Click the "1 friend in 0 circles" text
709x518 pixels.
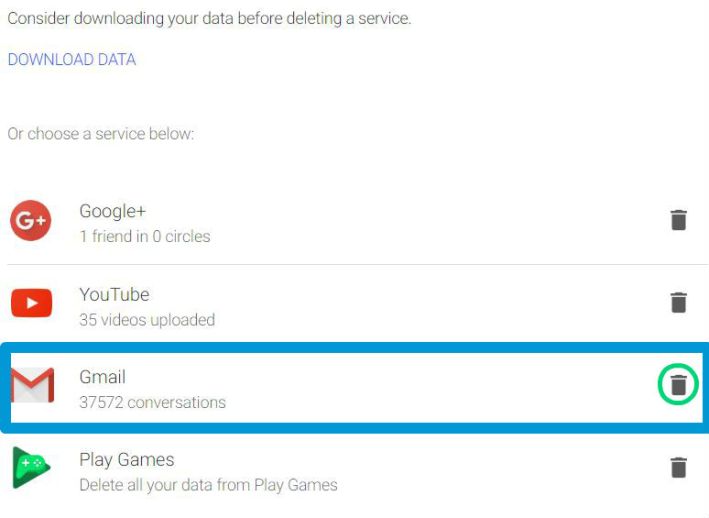(x=144, y=237)
